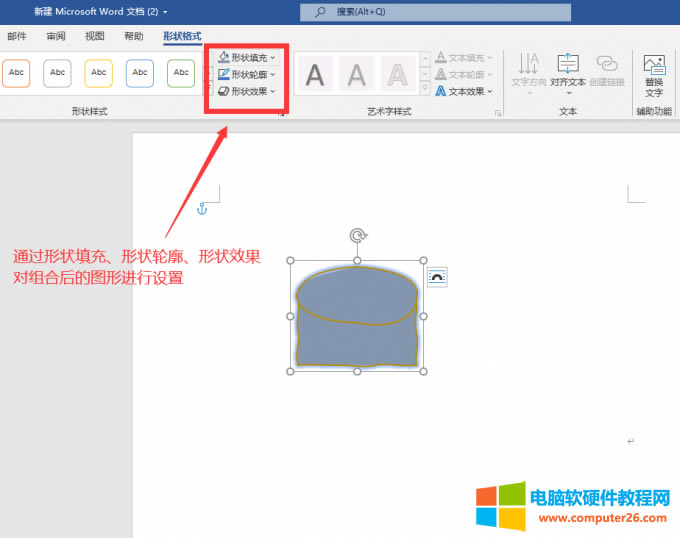
Task: Switch to the 审阅 (Review) tab
Action: 55,36
